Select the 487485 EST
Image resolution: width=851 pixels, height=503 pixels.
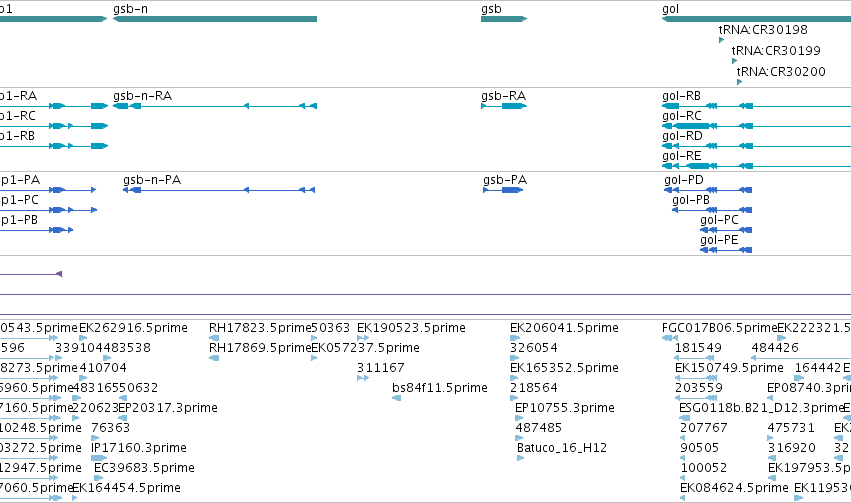(538, 428)
